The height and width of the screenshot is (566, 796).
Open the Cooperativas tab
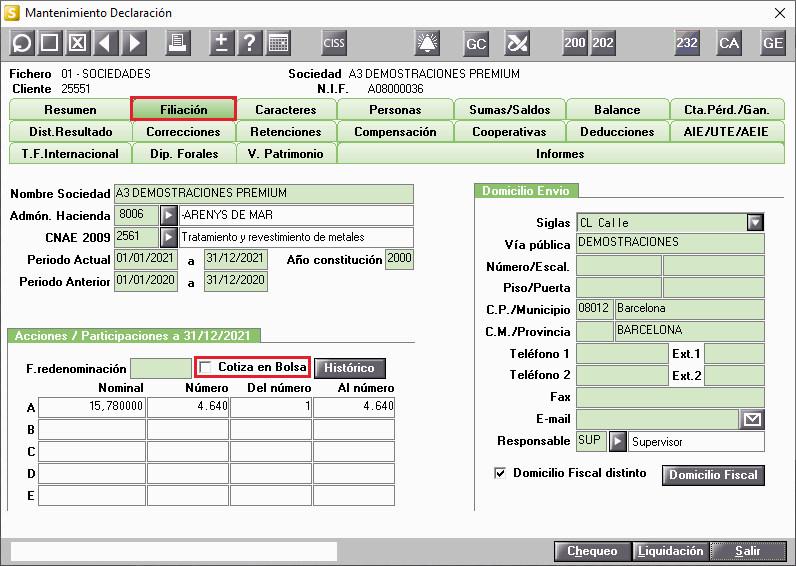click(509, 131)
